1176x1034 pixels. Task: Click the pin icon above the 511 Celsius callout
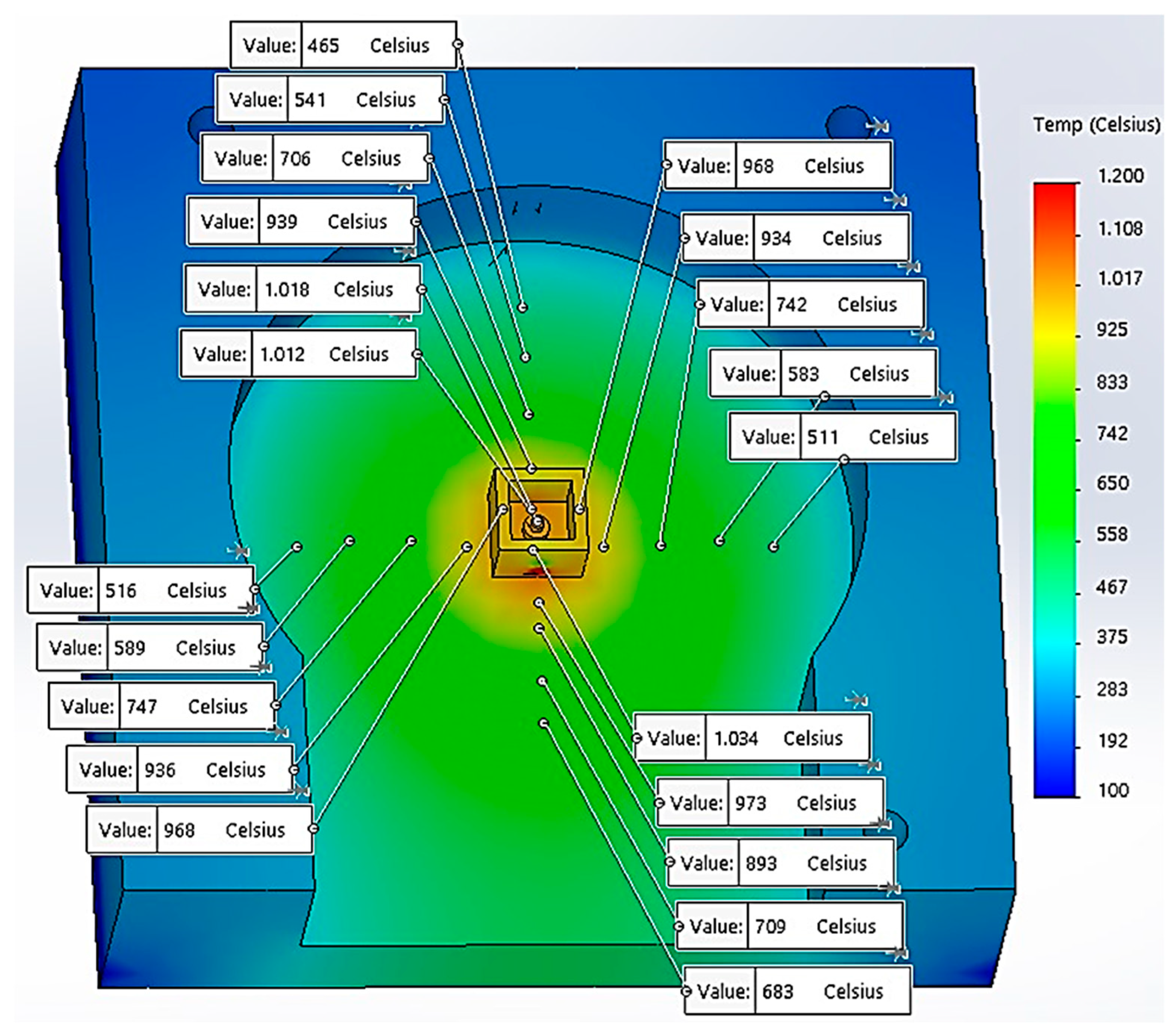[945, 398]
